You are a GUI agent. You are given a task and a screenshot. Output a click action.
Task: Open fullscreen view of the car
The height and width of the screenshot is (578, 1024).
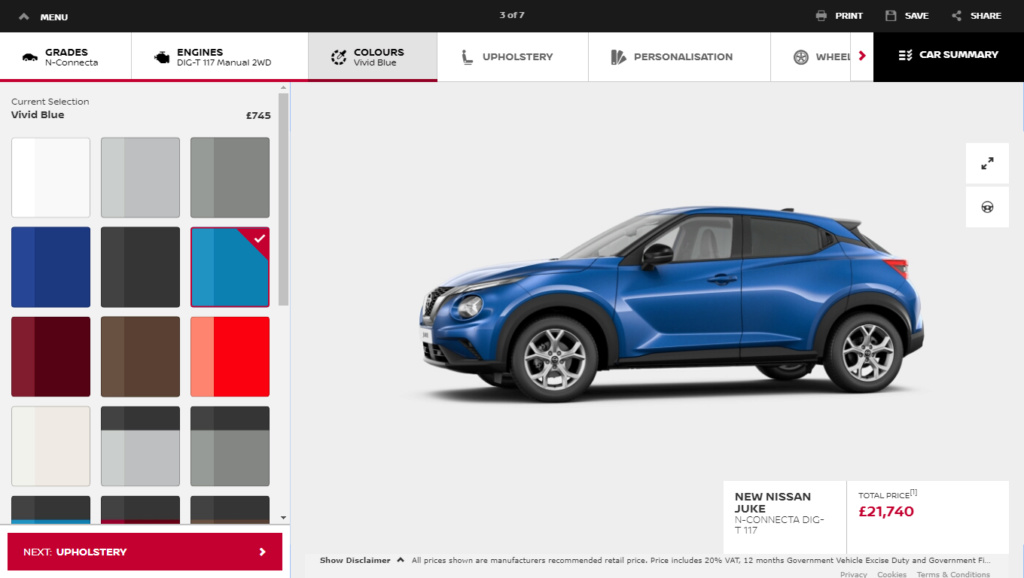coord(987,163)
